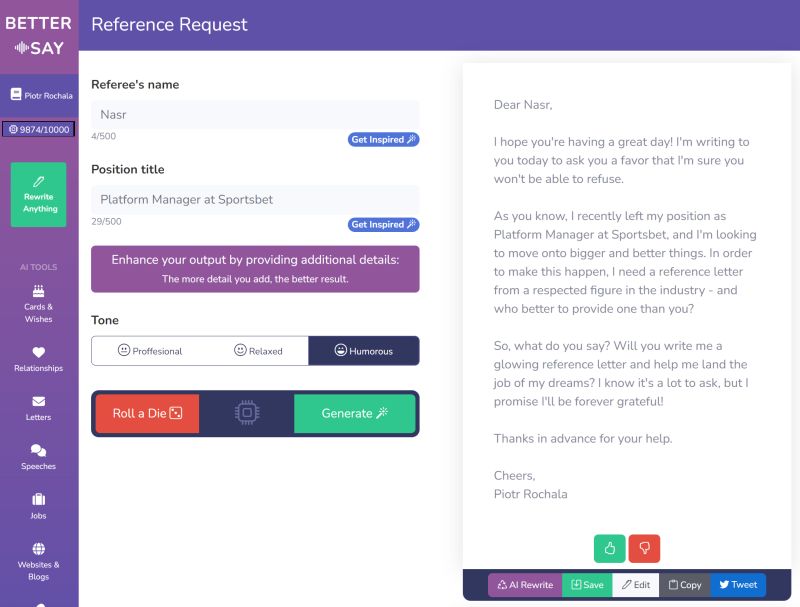Expand the additional details purple banner
The height and width of the screenshot is (607, 800).
[255, 269]
